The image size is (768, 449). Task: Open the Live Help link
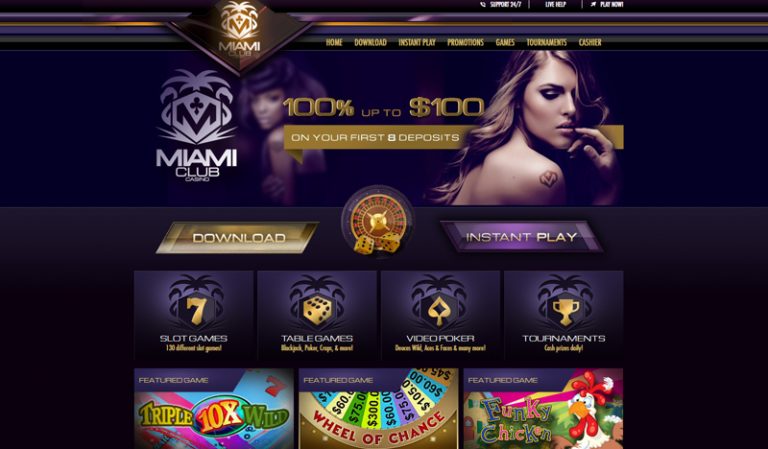(555, 4)
